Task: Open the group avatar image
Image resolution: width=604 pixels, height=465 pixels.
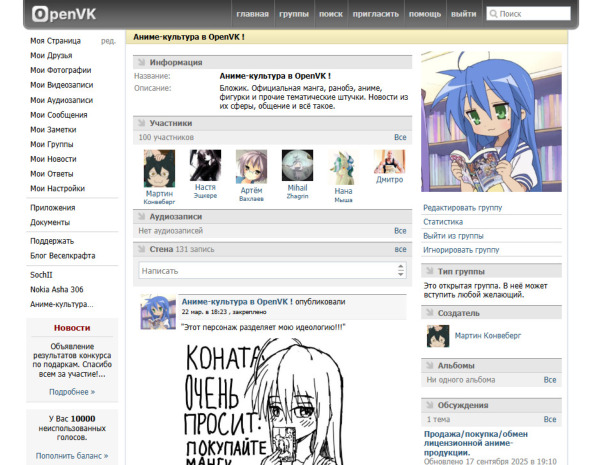Action: click(x=492, y=121)
